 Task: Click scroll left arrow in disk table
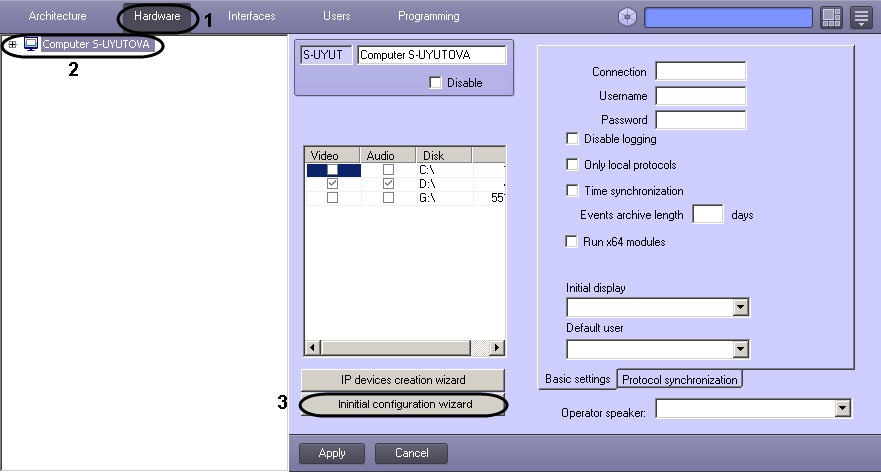(x=311, y=347)
